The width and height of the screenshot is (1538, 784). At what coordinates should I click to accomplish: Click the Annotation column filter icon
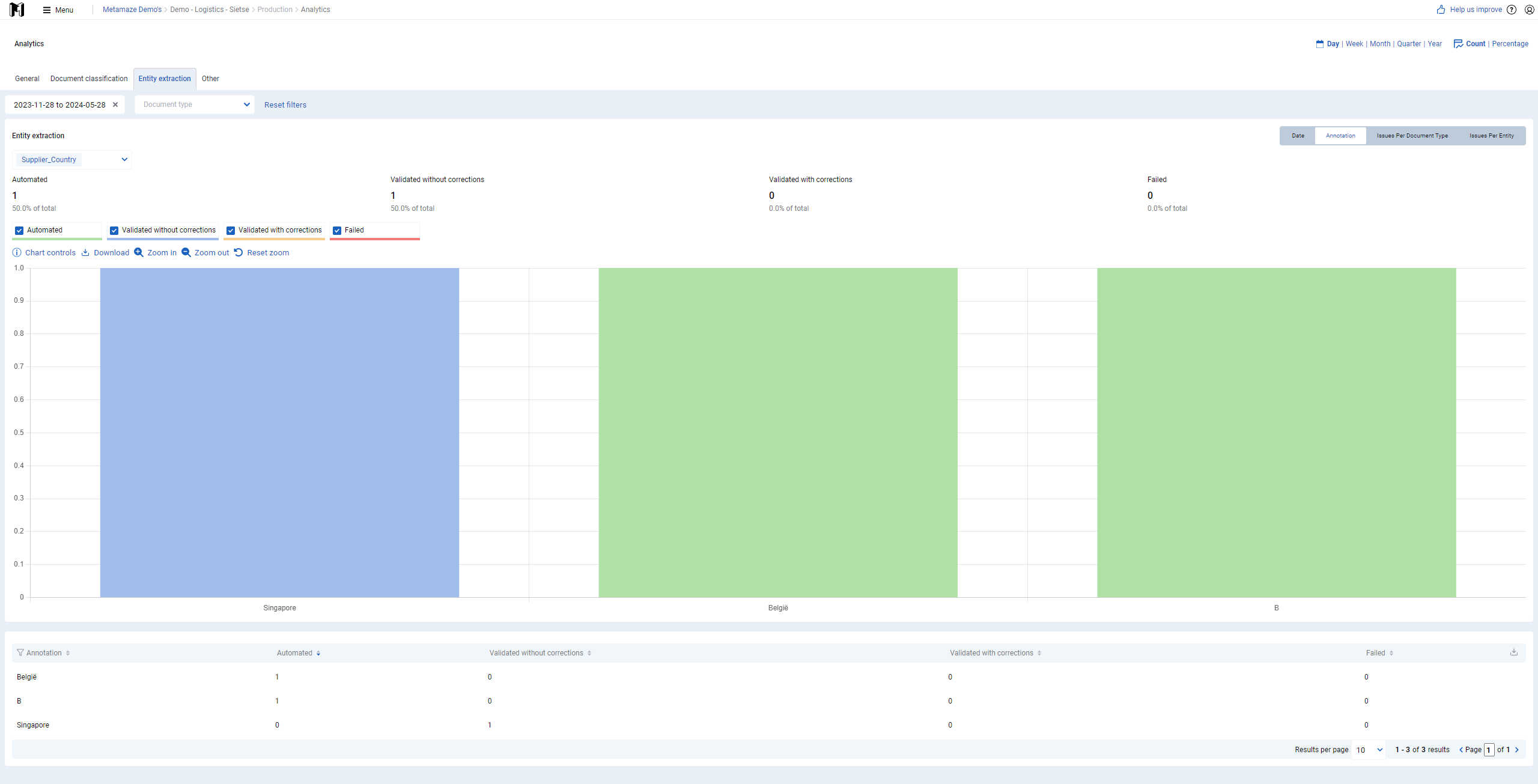point(20,652)
